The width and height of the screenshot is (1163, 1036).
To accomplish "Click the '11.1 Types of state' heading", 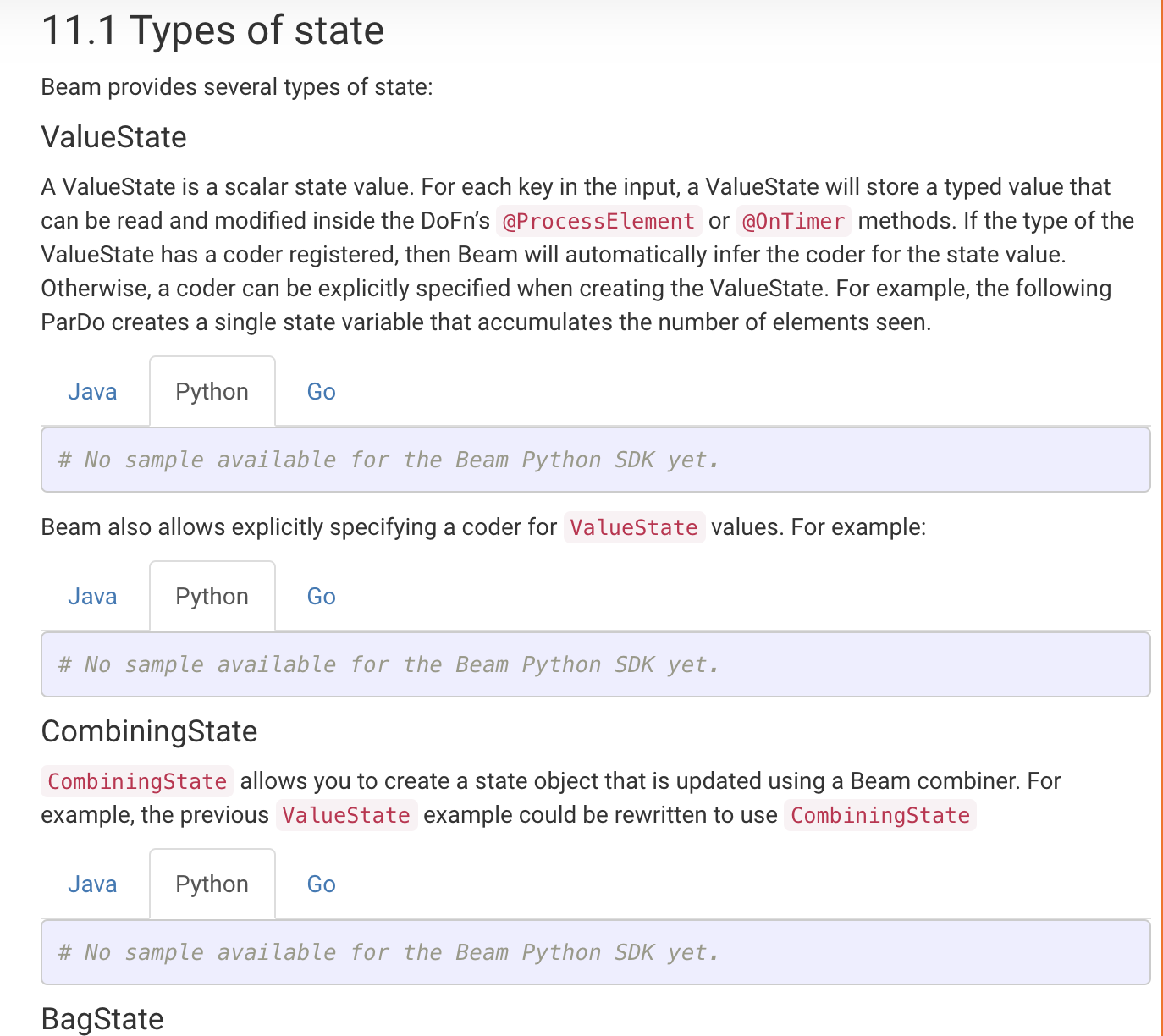I will 212,30.
